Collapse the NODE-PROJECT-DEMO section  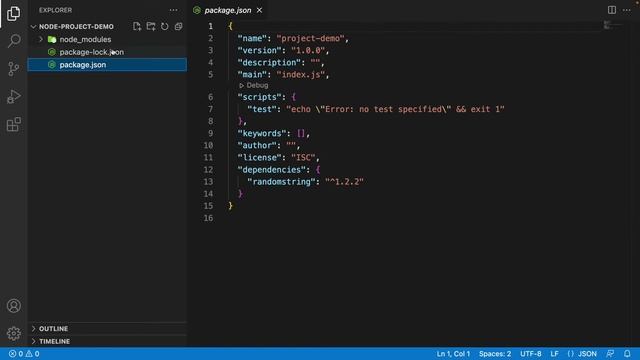pos(76,27)
